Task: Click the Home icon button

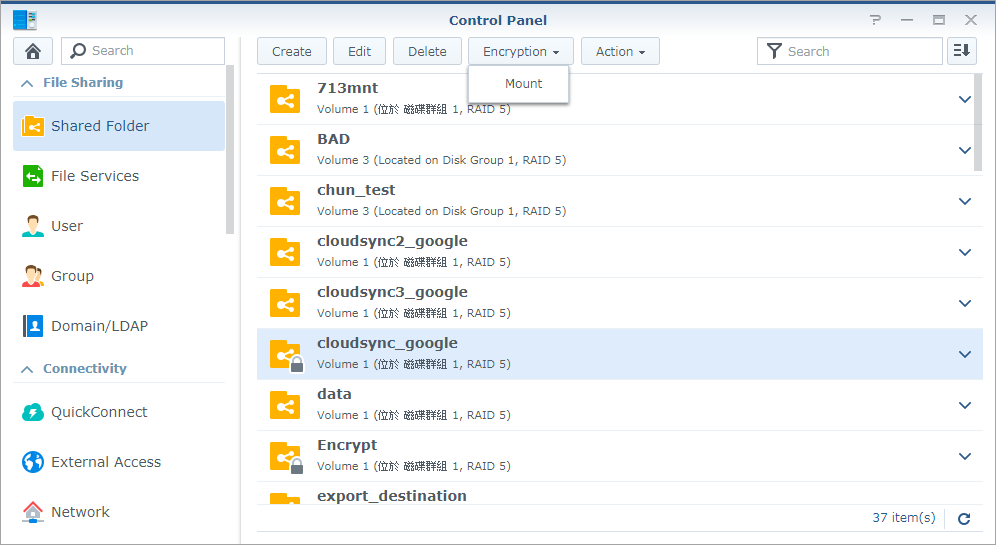Action: [33, 51]
